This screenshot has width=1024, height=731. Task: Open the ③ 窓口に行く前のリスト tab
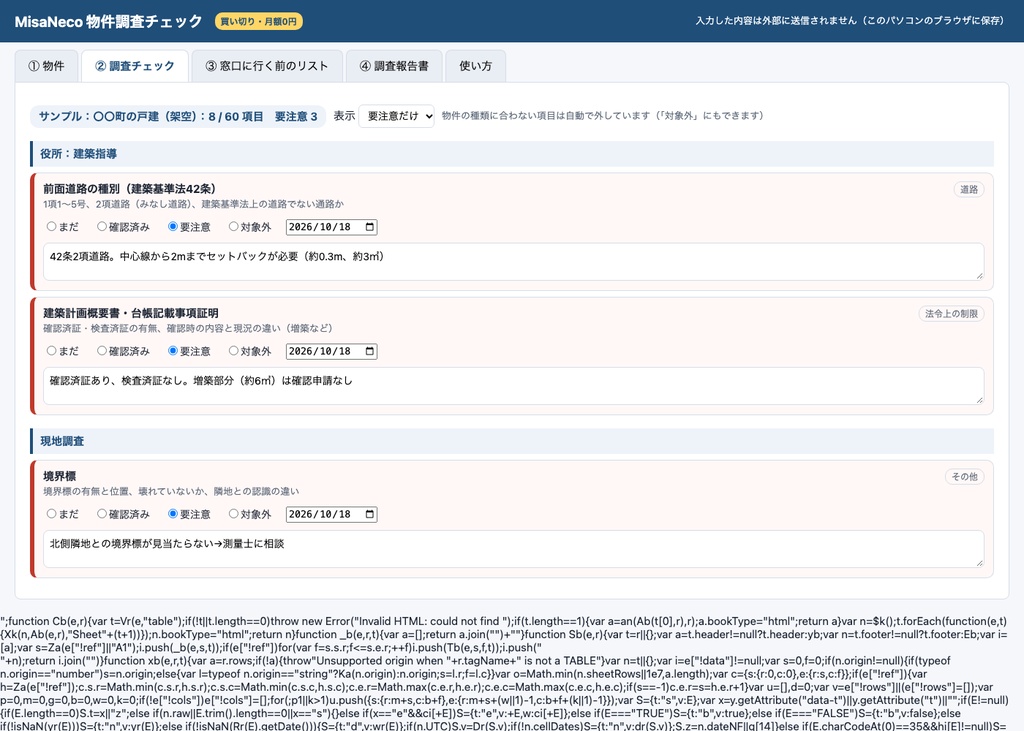[266, 66]
